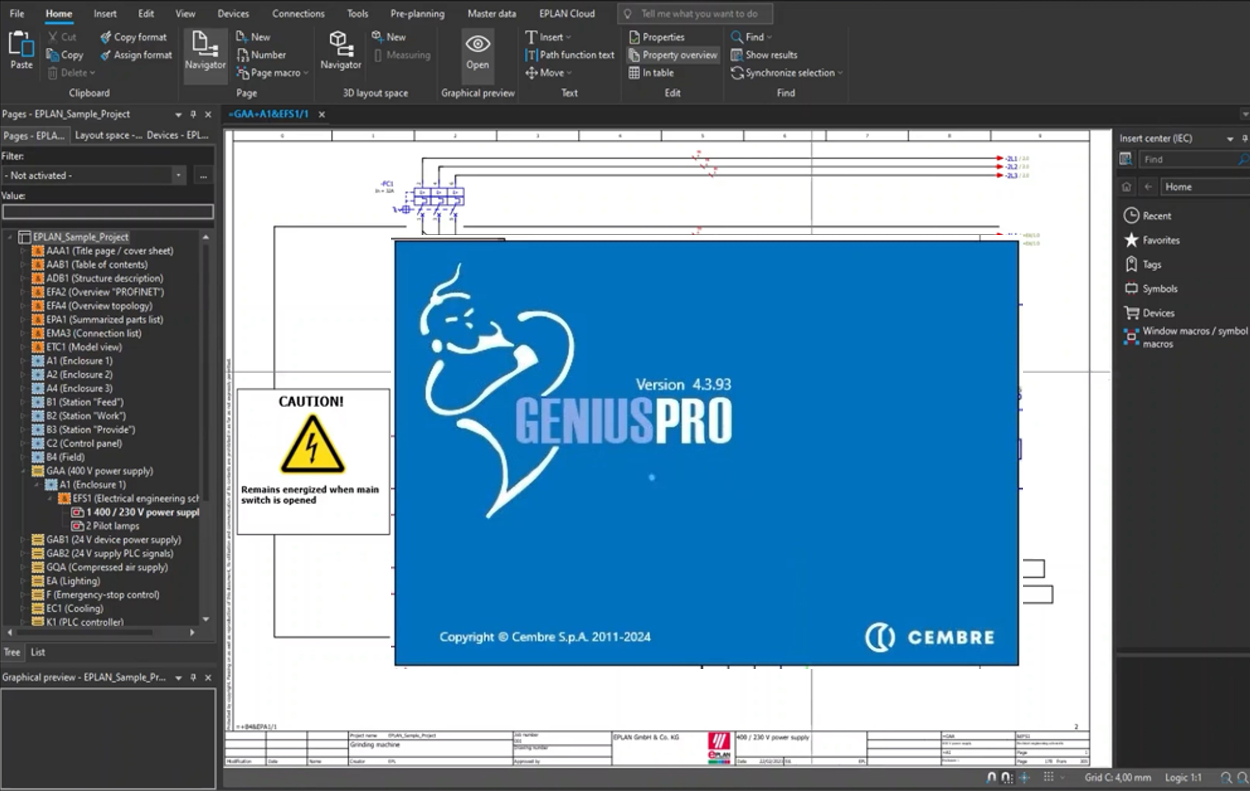Viewport: 1250px width, 791px height.
Task: Toggle the Property overview button
Action: [x=672, y=55]
